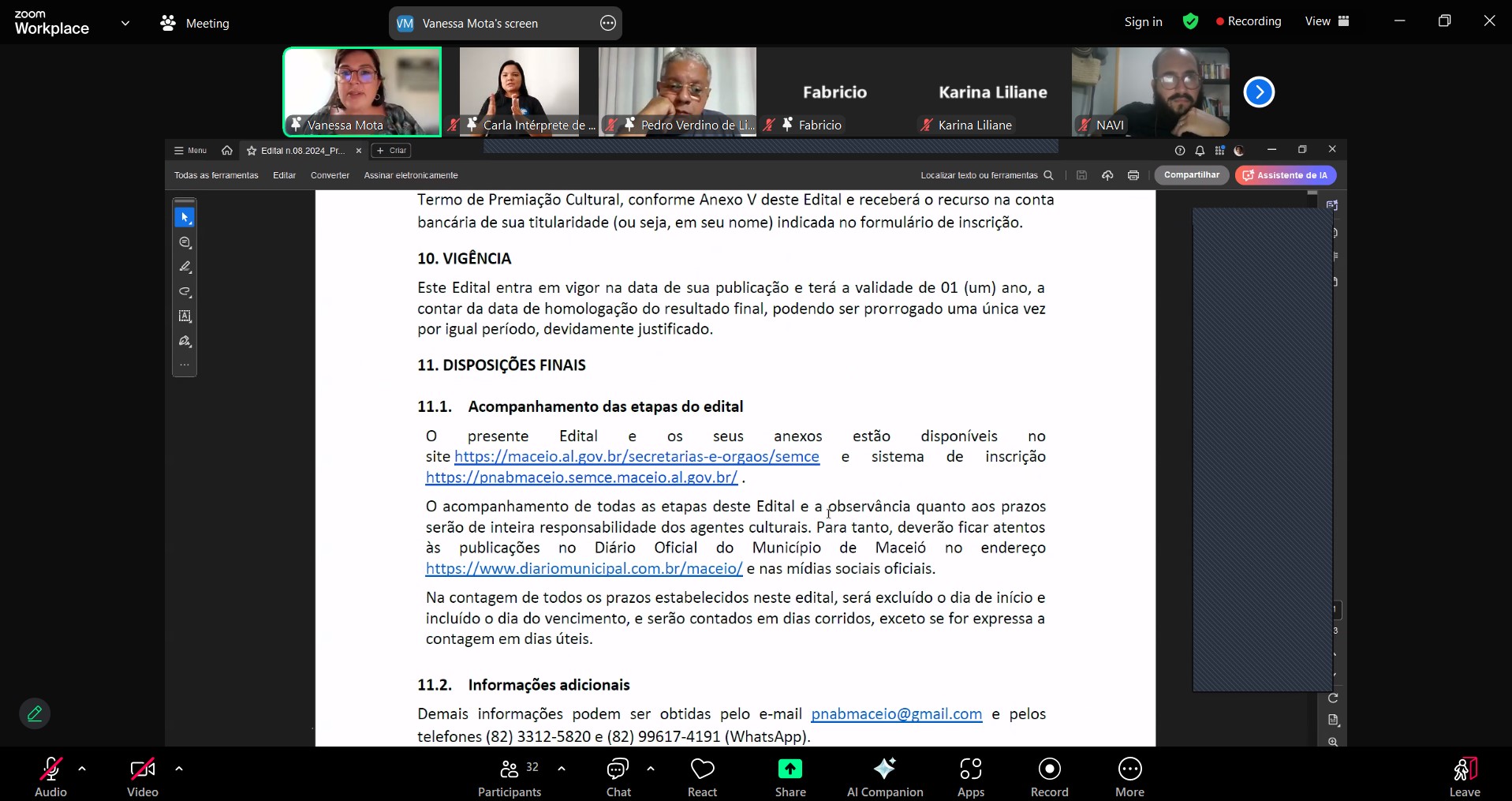1512x801 pixels.
Task: Expand video settings arrow next to Video
Action: point(179,768)
